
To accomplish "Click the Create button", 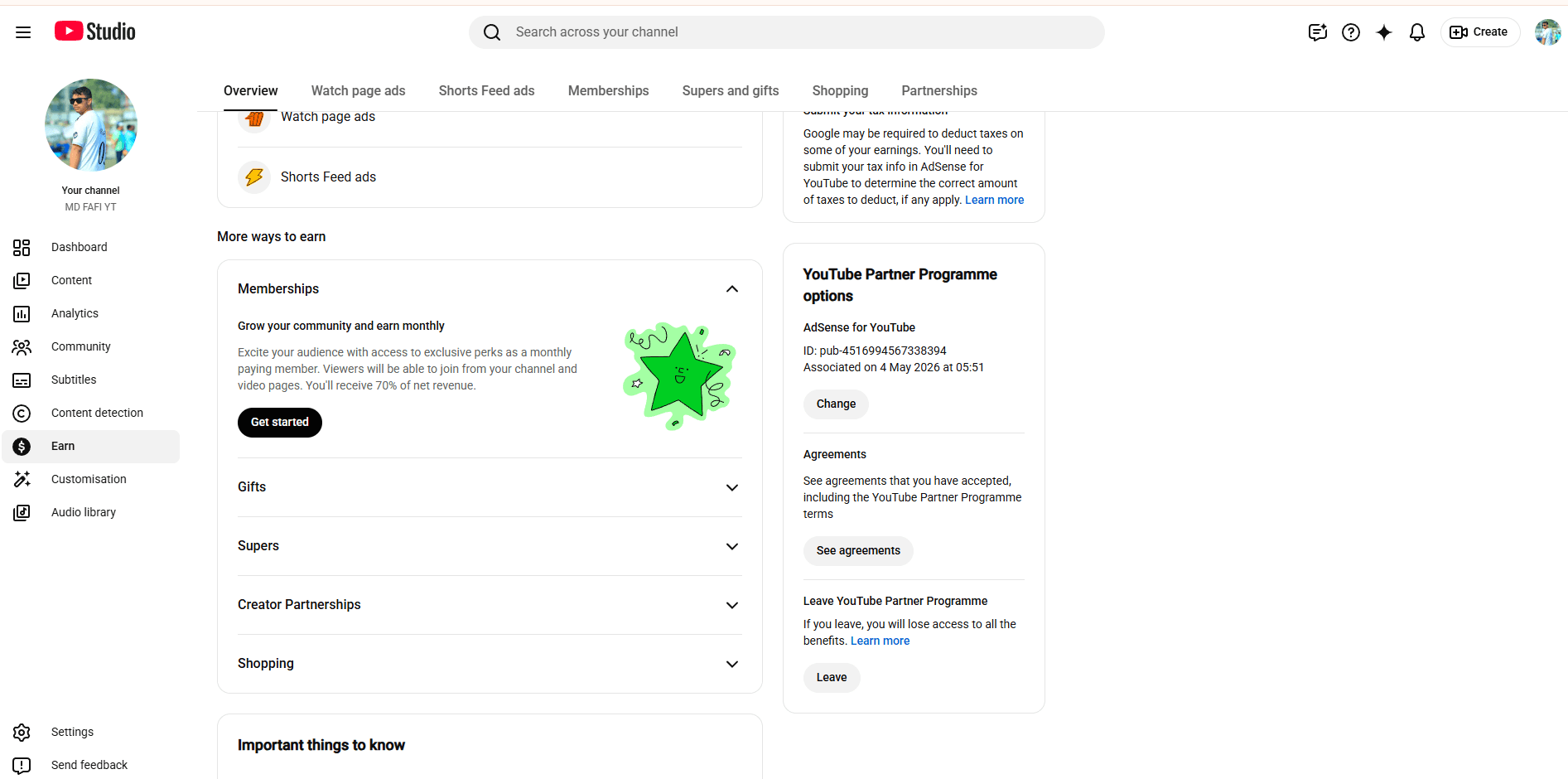I will 1480,32.
